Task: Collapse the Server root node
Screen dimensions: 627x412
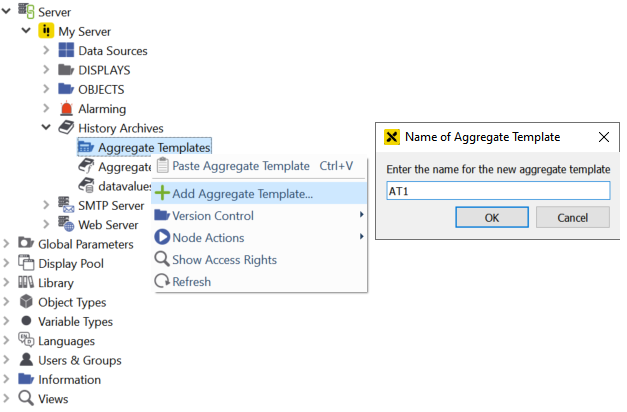Action: (6, 11)
